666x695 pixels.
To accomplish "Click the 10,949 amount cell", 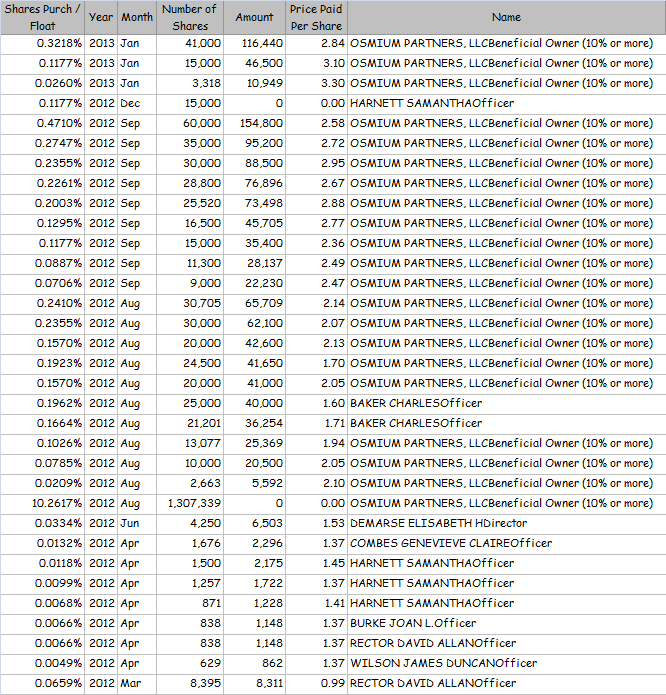I will [x=254, y=83].
